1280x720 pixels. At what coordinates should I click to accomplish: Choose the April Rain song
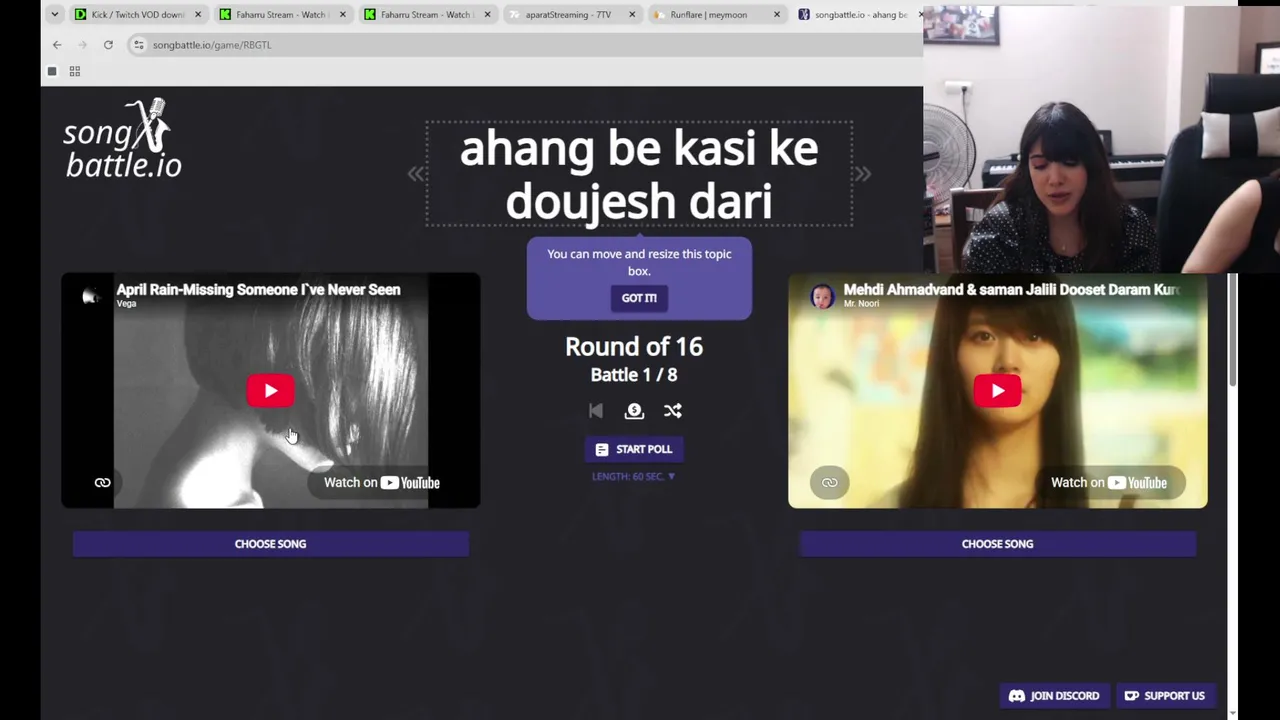click(270, 544)
